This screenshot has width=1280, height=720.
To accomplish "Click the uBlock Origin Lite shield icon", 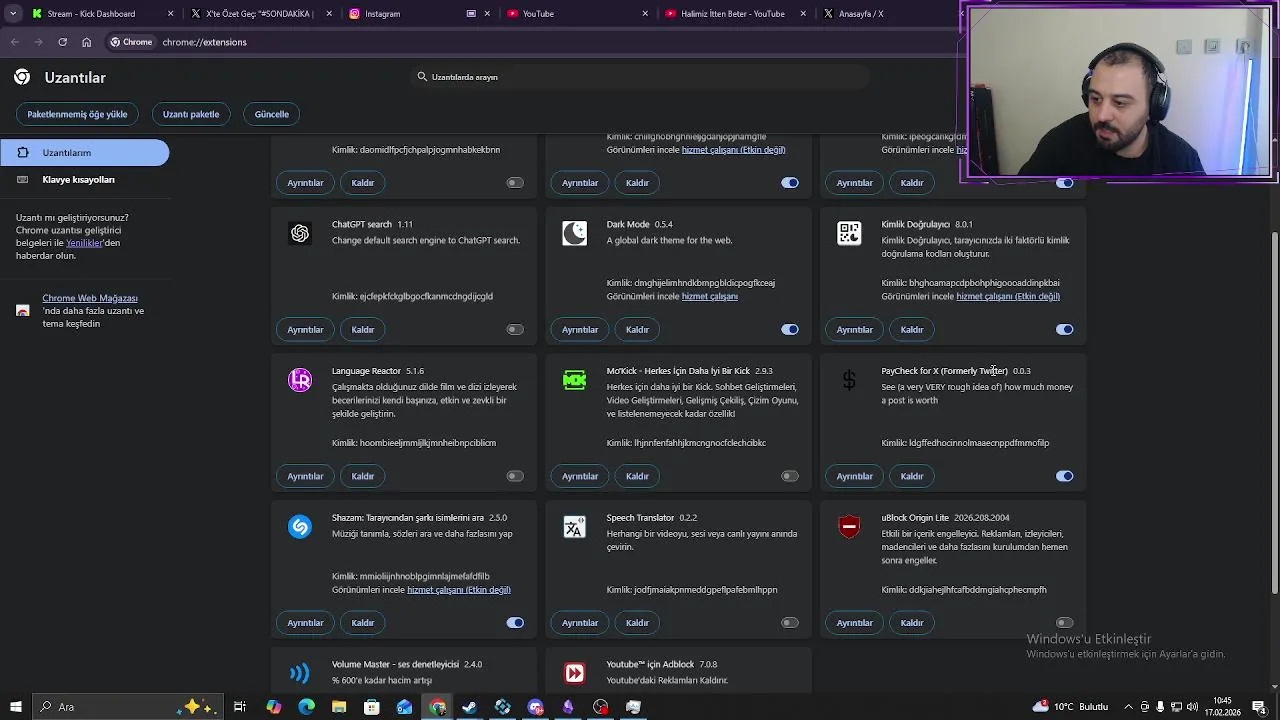I will [x=849, y=527].
